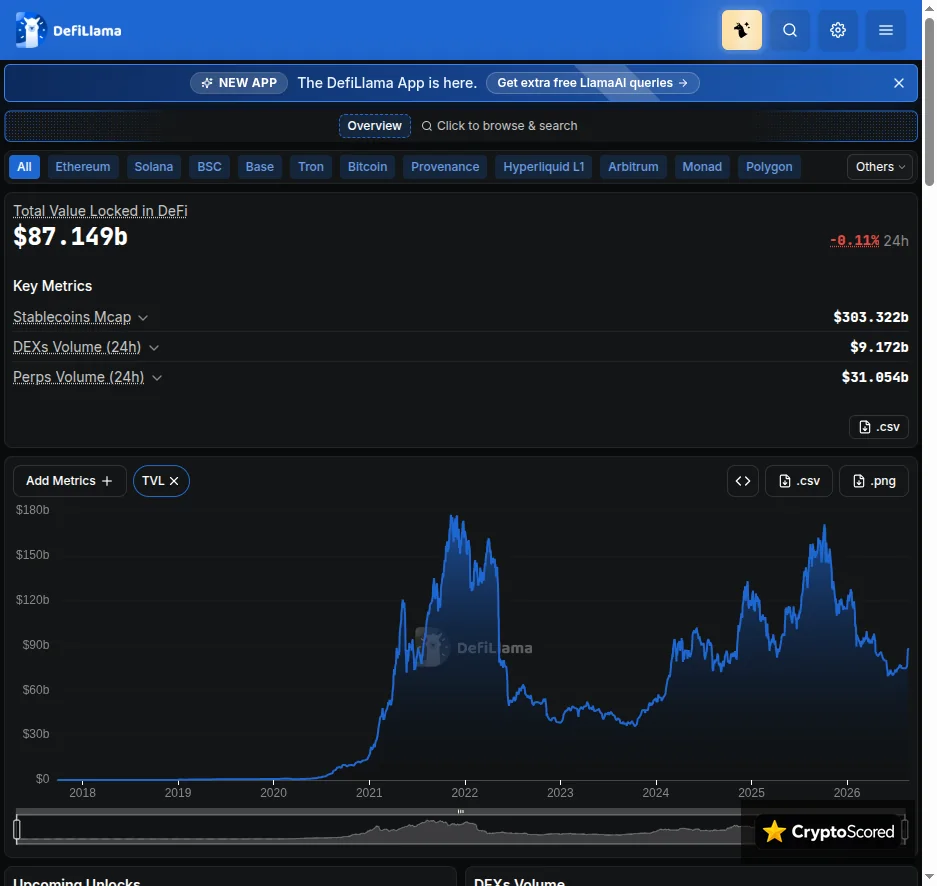Filter by Ethereum chain
The width and height of the screenshot is (937, 886).
[83, 167]
